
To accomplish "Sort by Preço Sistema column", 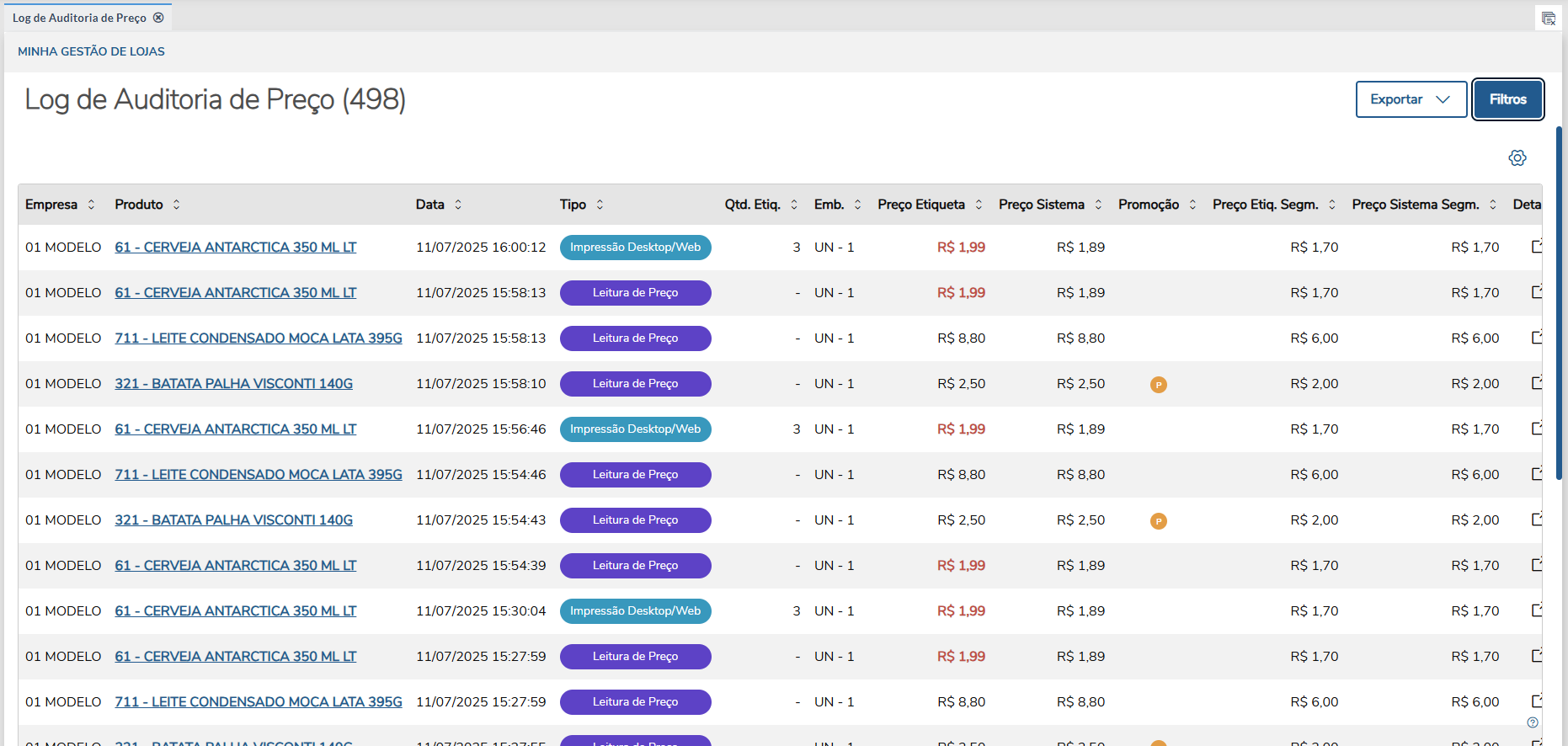I will [x=1098, y=205].
